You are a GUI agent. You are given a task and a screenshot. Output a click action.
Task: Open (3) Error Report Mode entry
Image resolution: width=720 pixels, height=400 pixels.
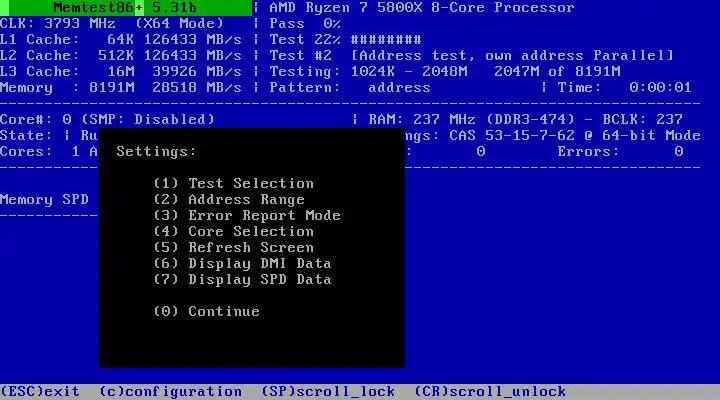[x=247, y=215]
